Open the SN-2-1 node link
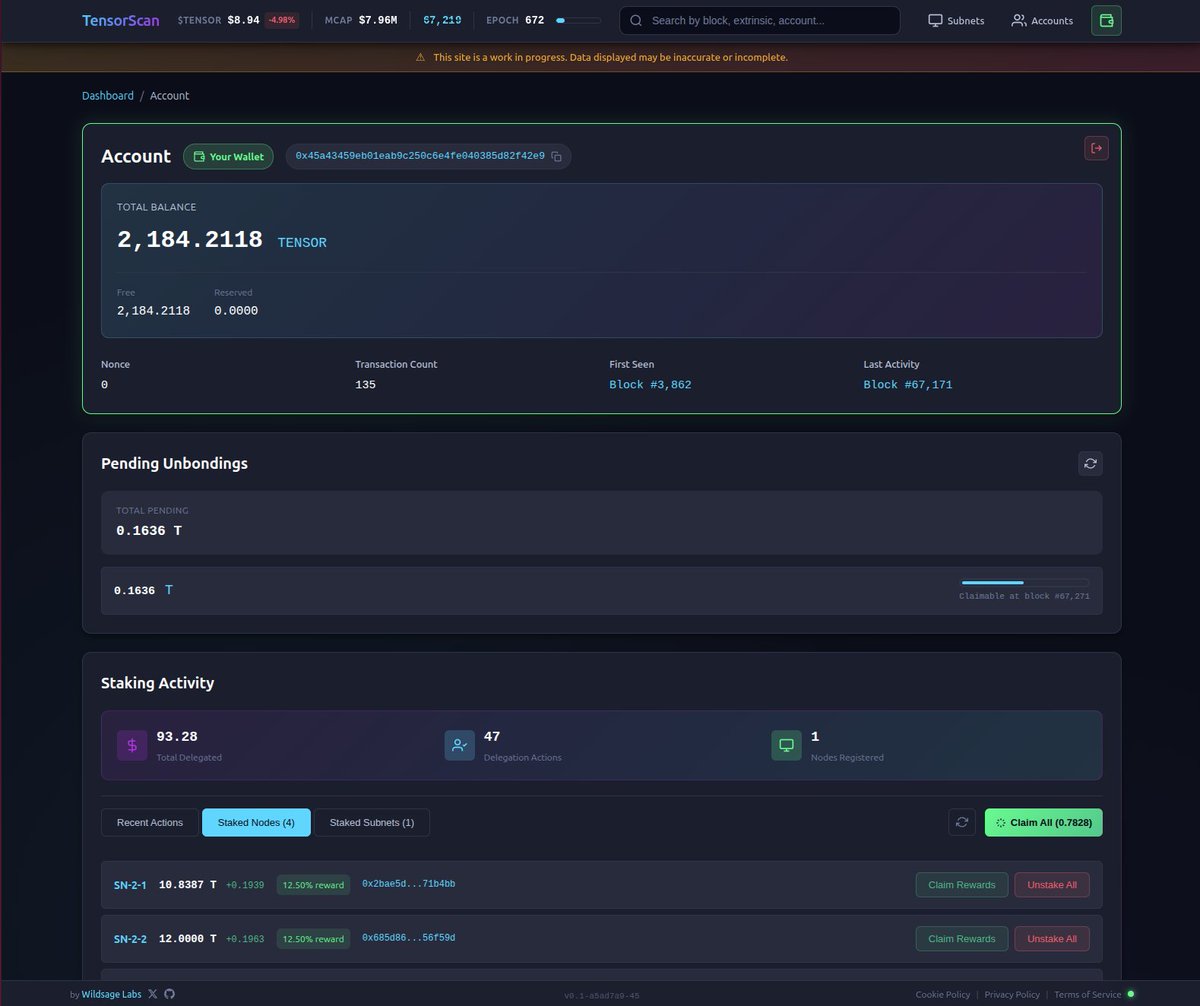 130,885
